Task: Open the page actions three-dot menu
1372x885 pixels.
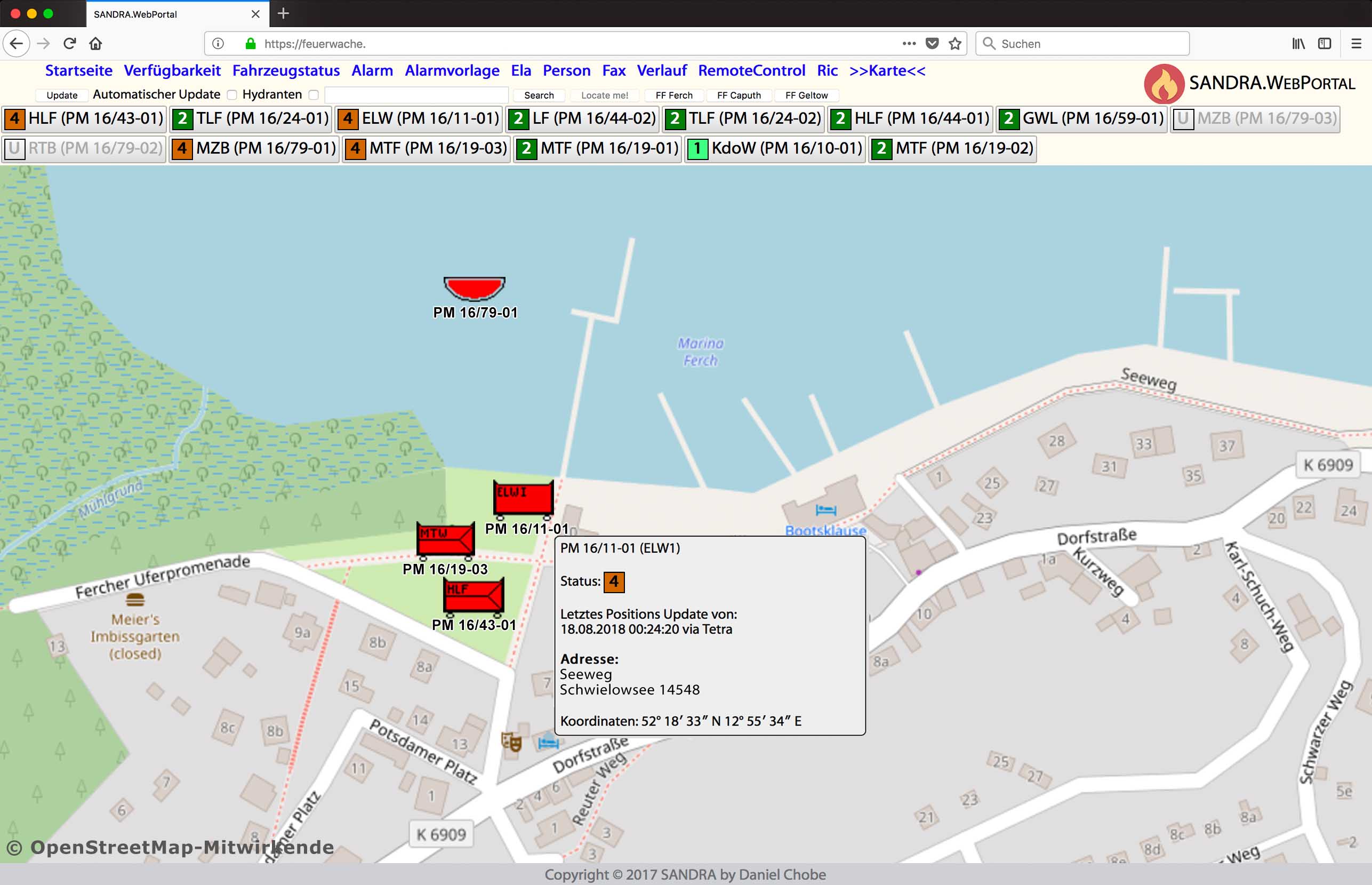Action: 909,44
